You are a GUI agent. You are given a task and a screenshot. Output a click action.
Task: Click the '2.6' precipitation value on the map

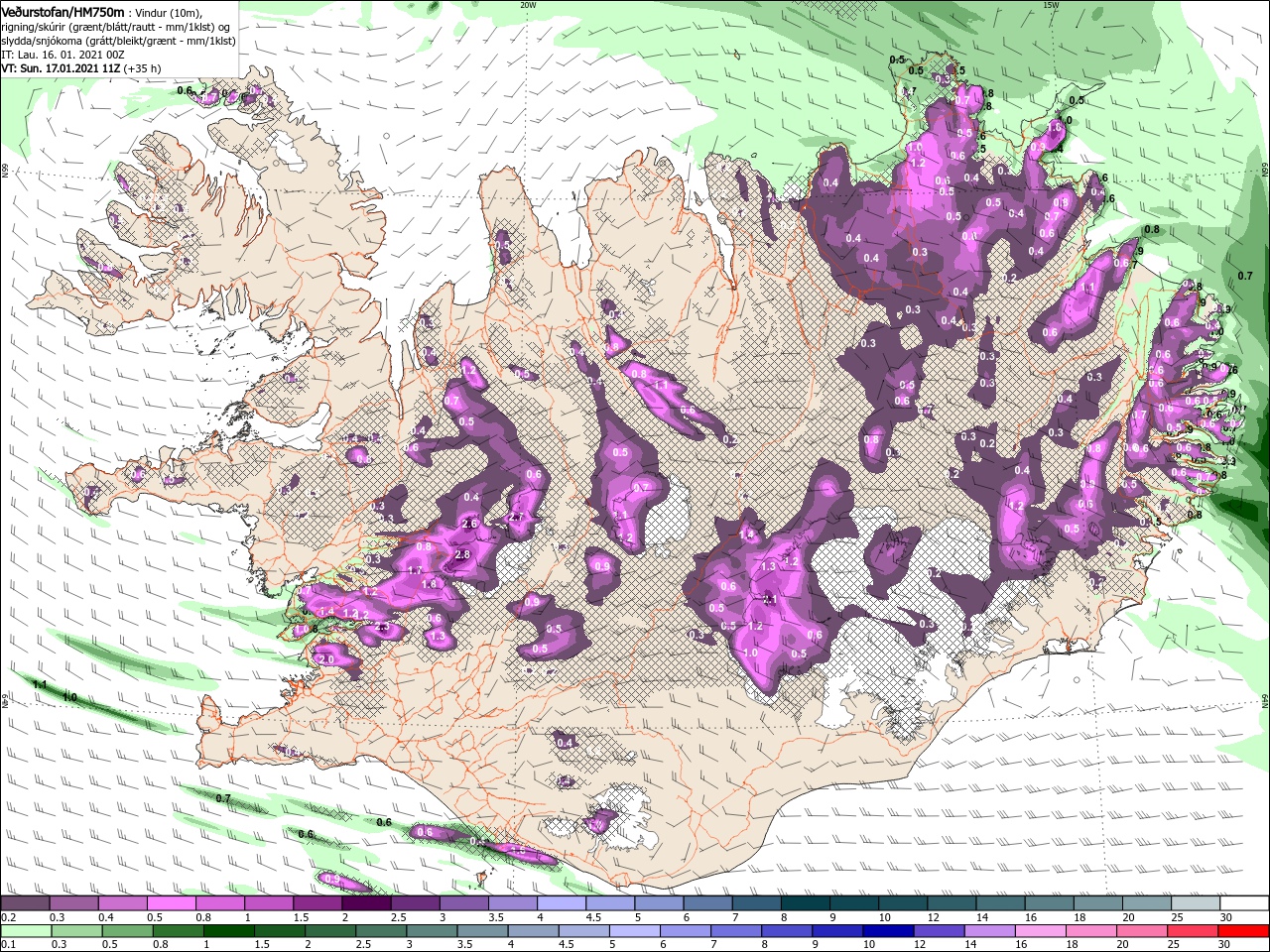470,524
